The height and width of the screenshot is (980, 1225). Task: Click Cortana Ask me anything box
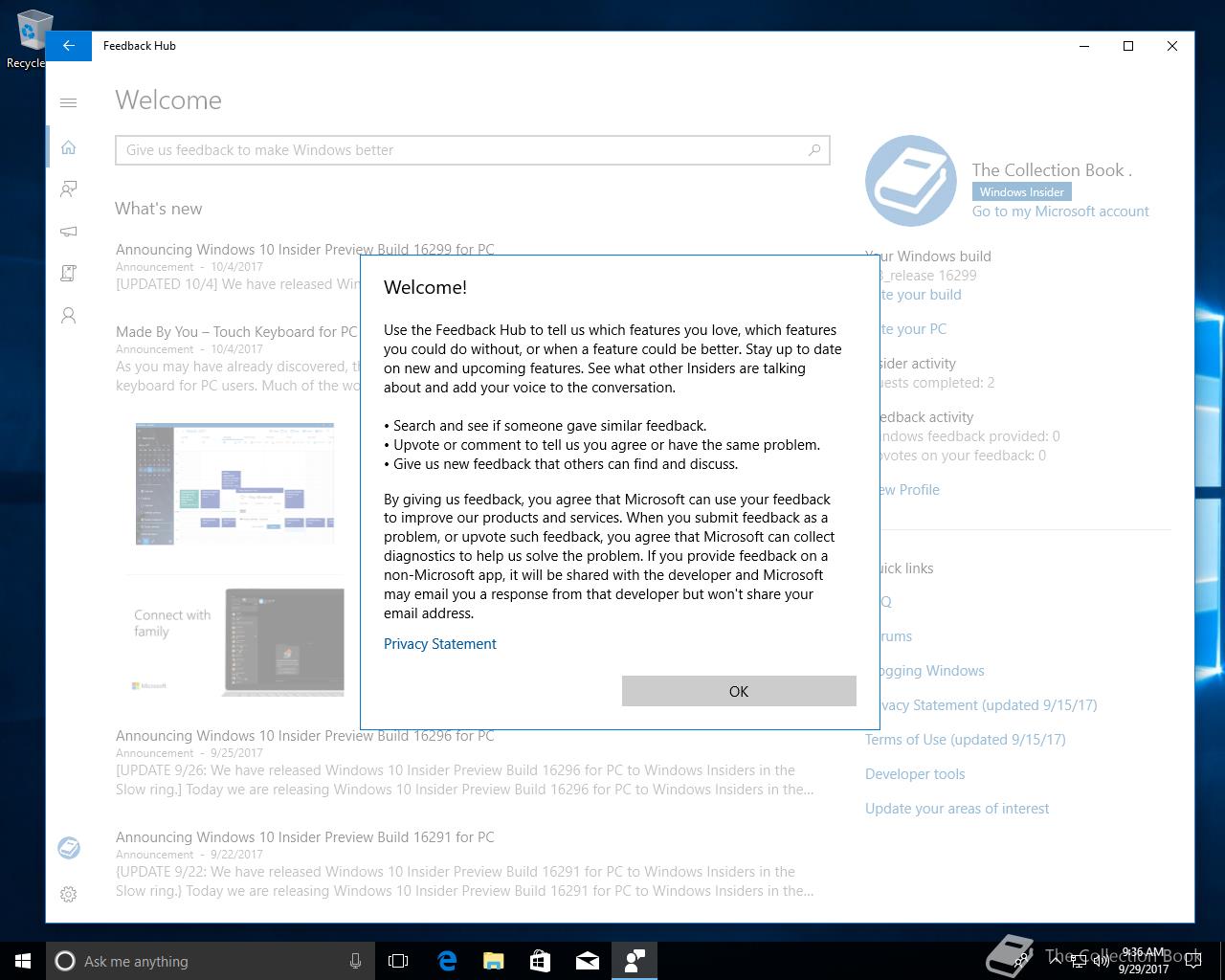[211, 961]
